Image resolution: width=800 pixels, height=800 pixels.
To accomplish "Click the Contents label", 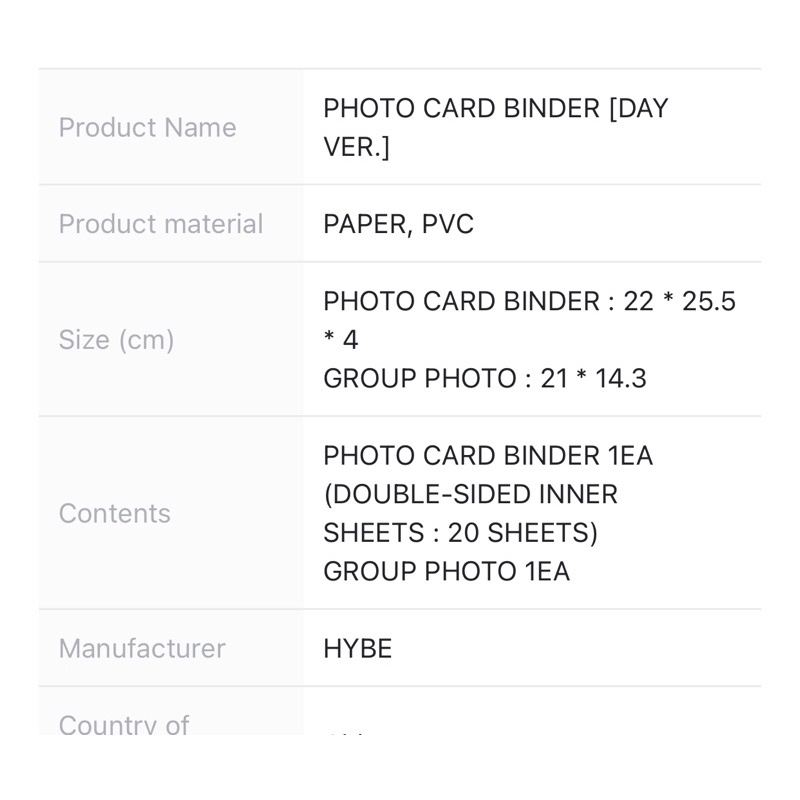I will [x=114, y=513].
